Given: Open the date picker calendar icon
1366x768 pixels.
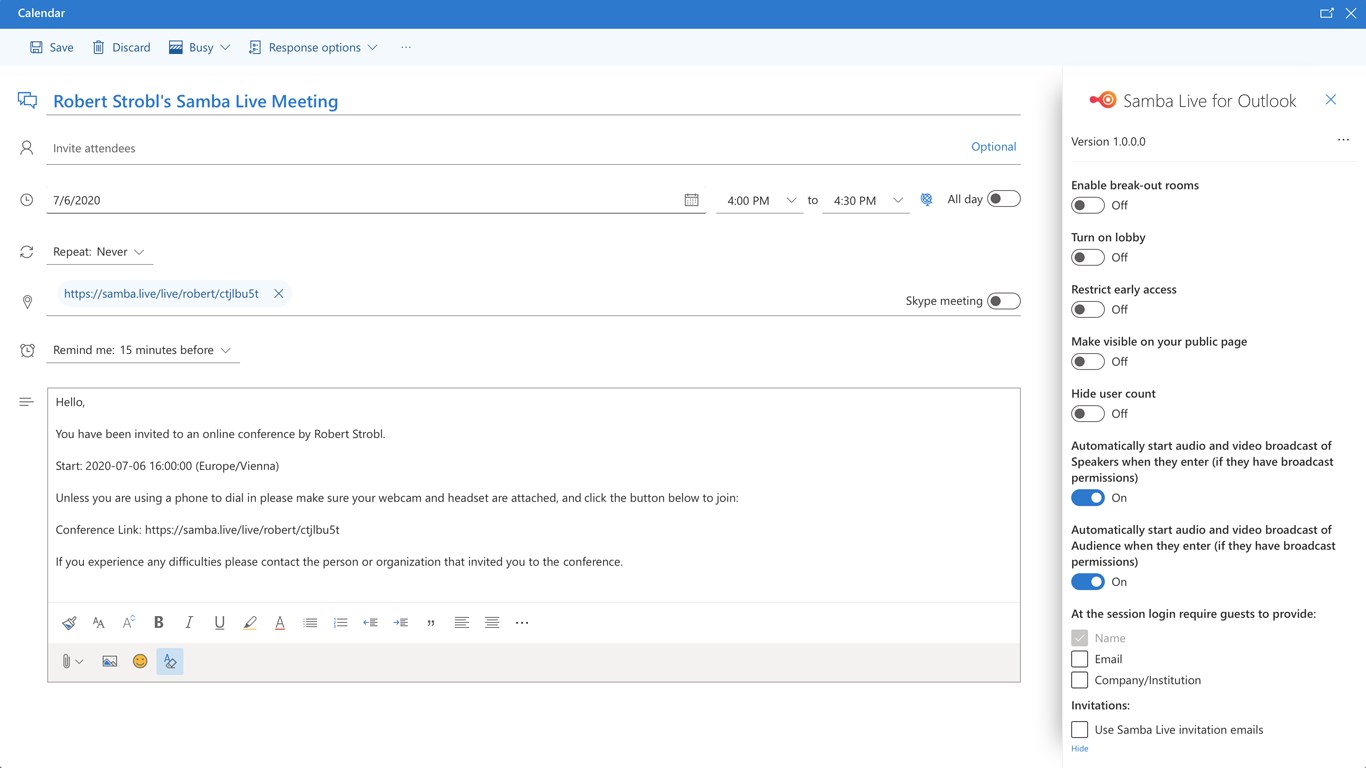Looking at the screenshot, I should pyautogui.click(x=691, y=200).
